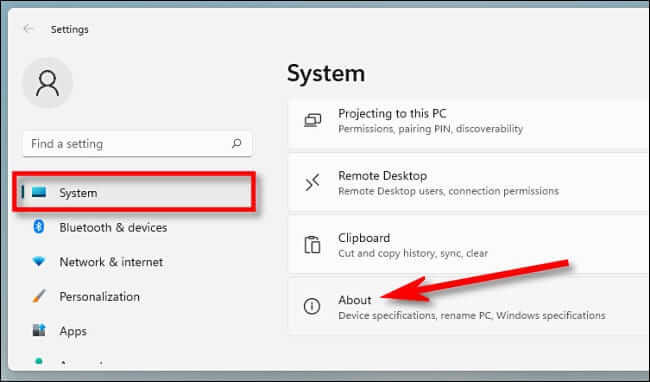This screenshot has width=650, height=382.
Task: Click the System page heading
Action: pos(326,74)
